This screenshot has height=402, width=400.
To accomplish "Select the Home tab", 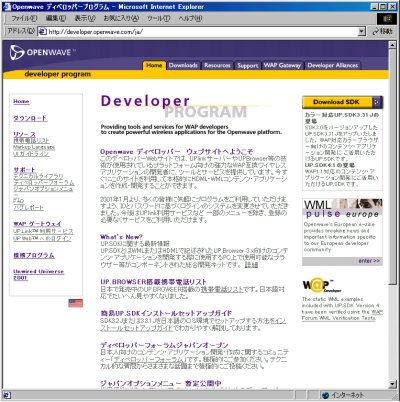I will tap(154, 65).
